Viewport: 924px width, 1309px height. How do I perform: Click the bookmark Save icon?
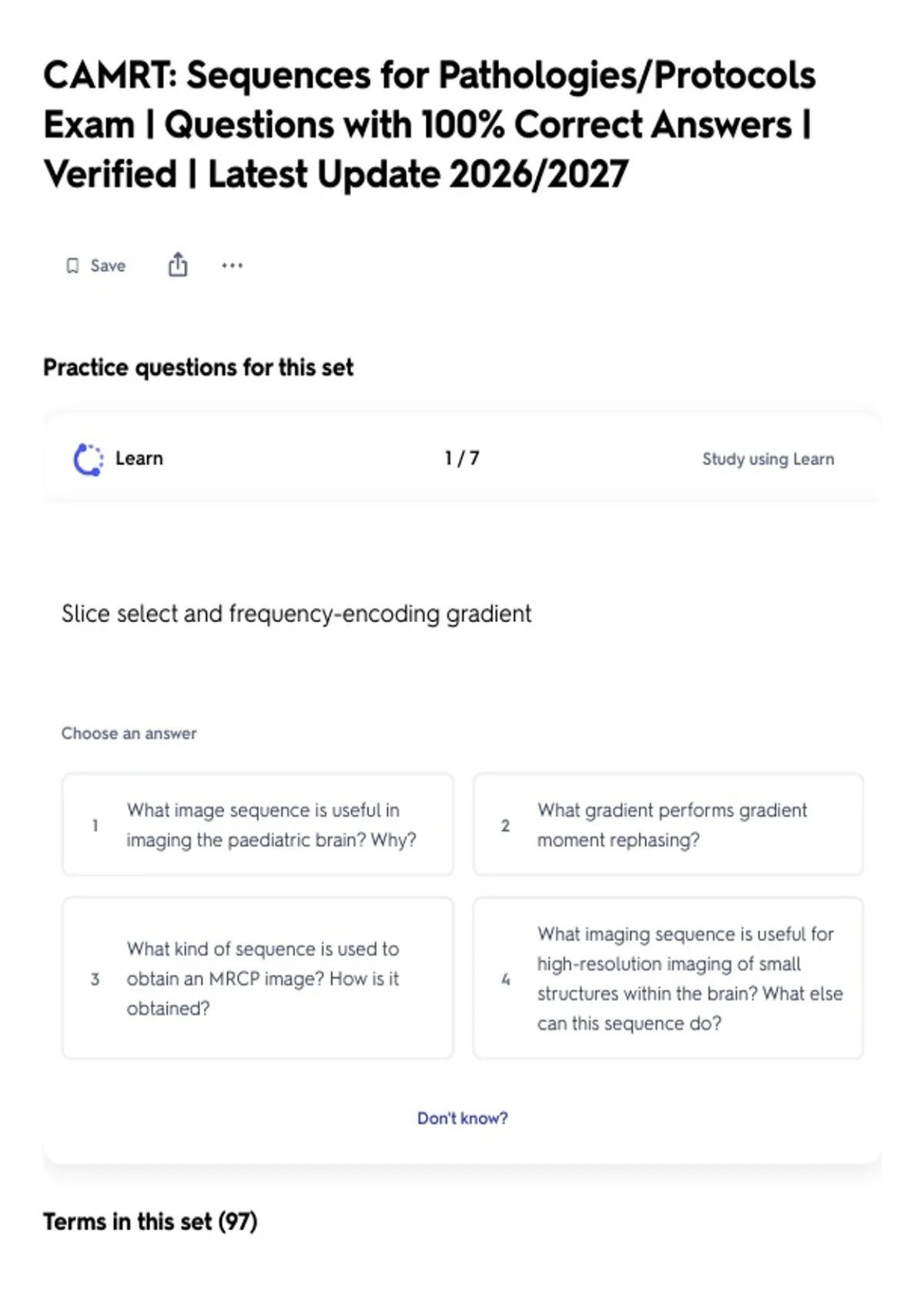pyautogui.click(x=72, y=266)
